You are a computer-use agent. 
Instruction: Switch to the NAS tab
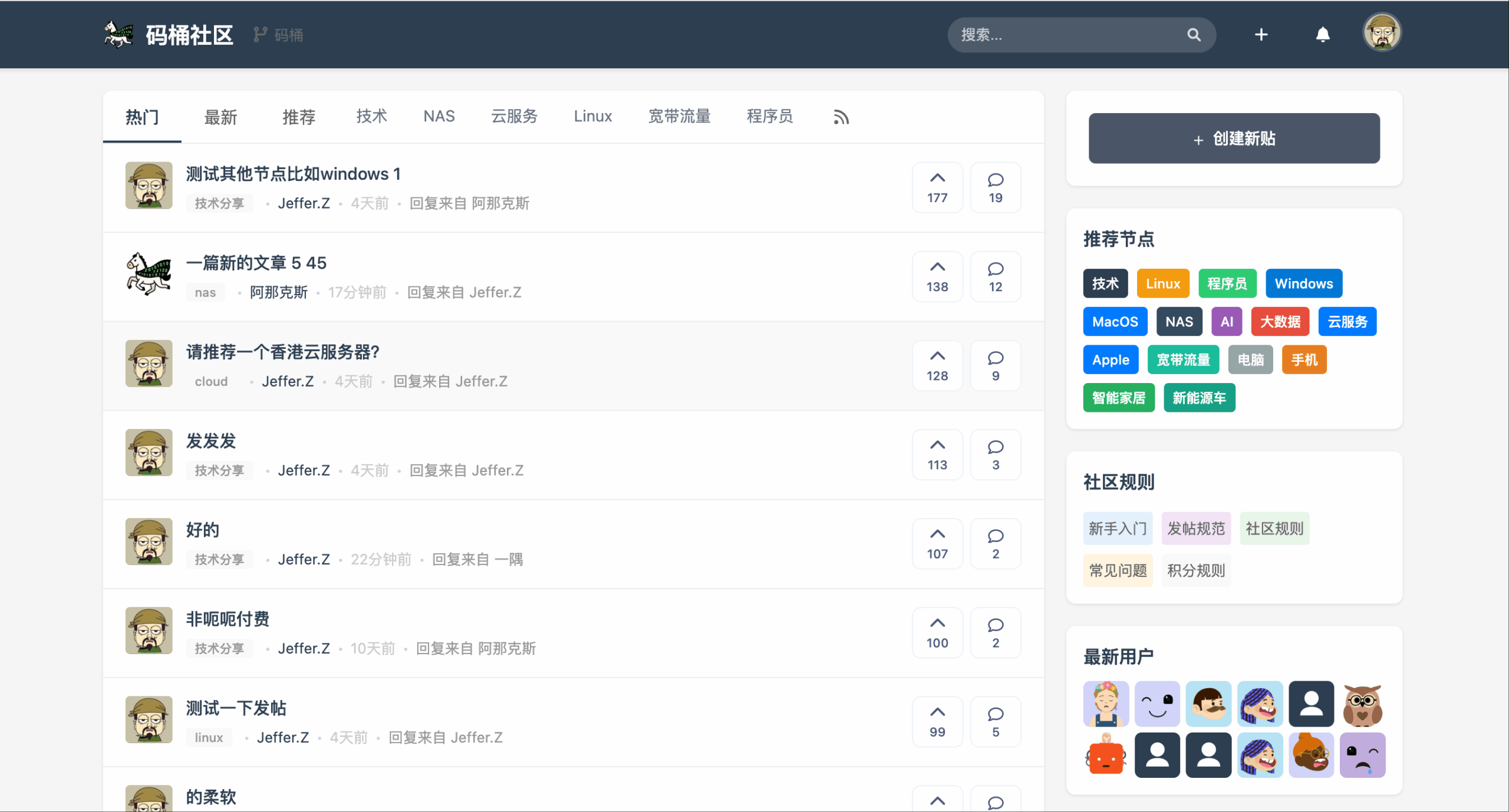tap(439, 116)
